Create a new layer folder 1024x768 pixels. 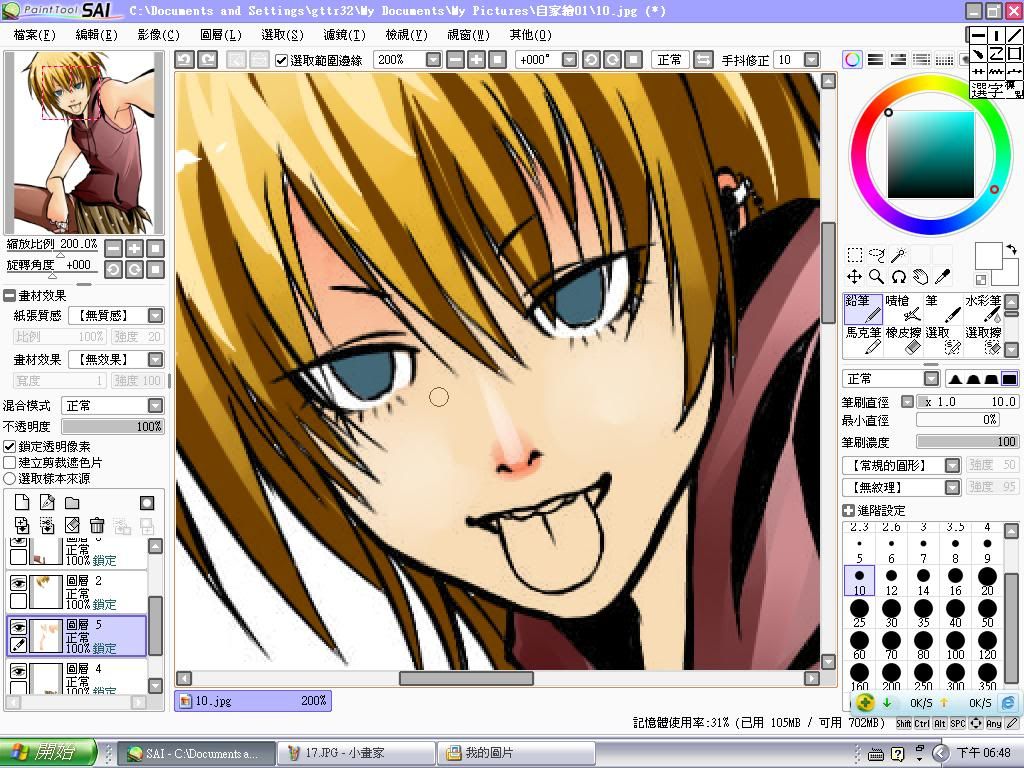(72, 502)
